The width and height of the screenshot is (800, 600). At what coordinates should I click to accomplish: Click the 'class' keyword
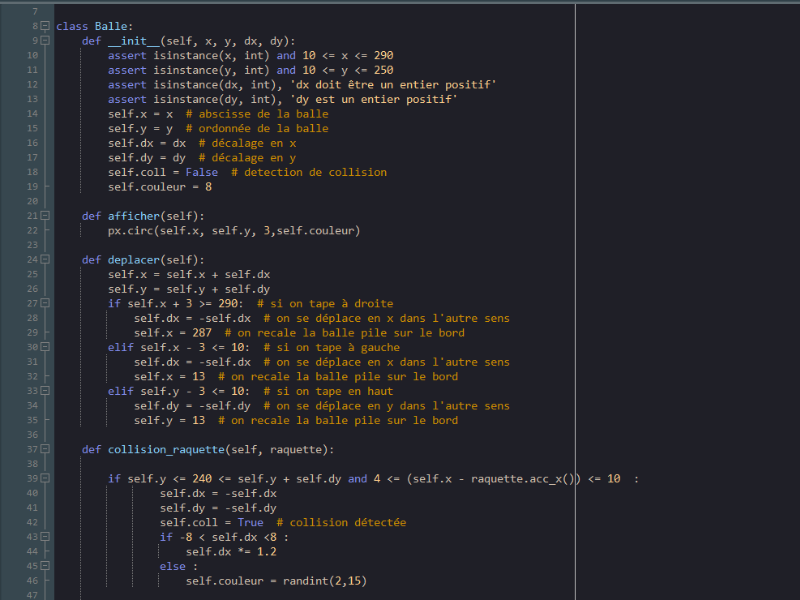coord(72,26)
